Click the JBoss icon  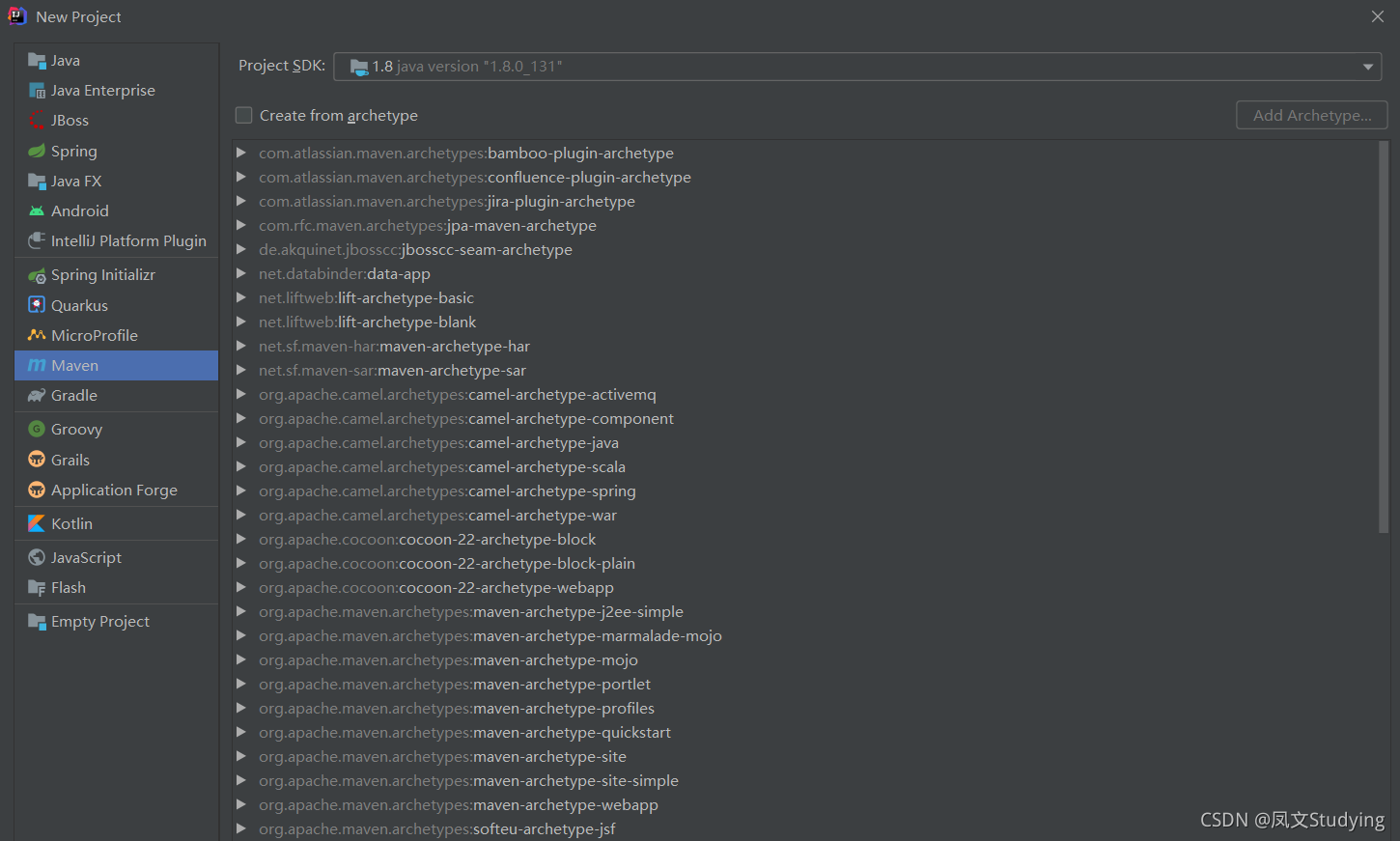tap(37, 121)
